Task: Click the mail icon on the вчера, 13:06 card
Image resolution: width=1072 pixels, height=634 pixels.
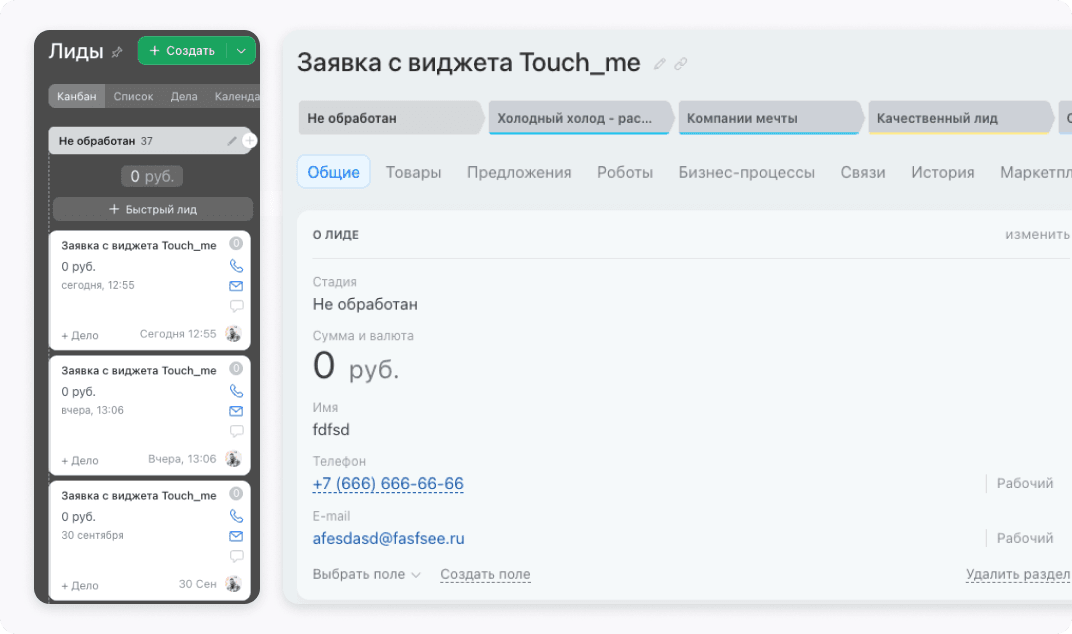Action: [x=236, y=411]
